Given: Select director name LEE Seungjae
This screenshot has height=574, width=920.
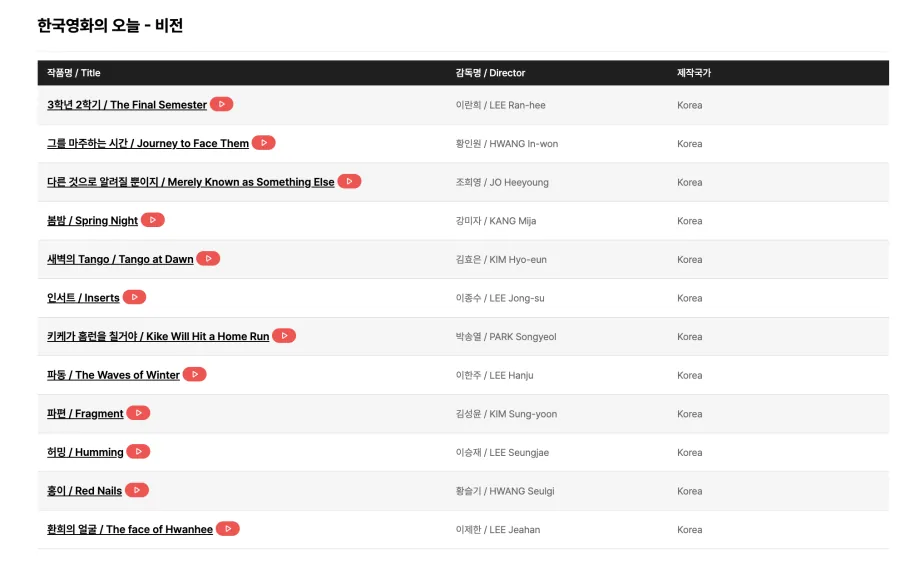Looking at the screenshot, I should click(x=519, y=453).
